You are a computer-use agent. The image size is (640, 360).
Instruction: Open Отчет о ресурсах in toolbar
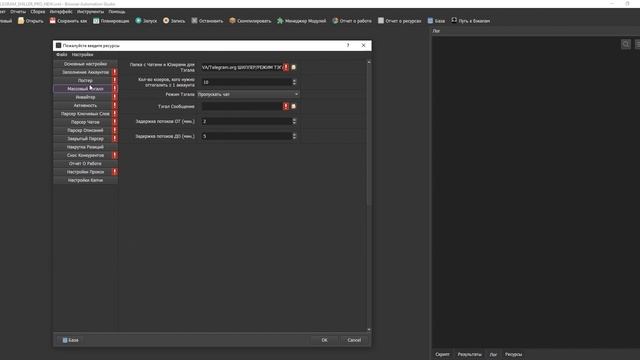pos(400,21)
